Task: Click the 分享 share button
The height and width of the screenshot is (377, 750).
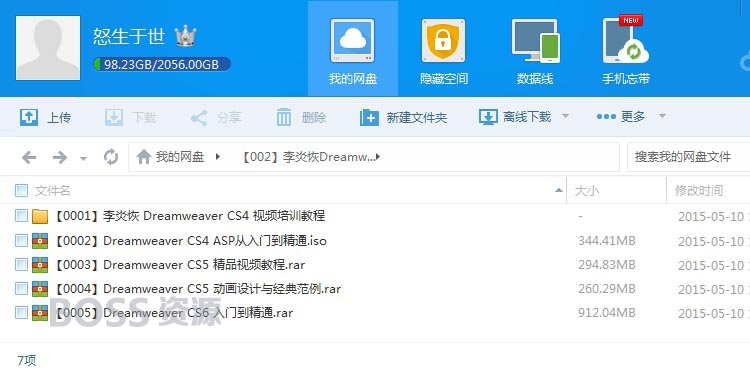Action: 216,117
